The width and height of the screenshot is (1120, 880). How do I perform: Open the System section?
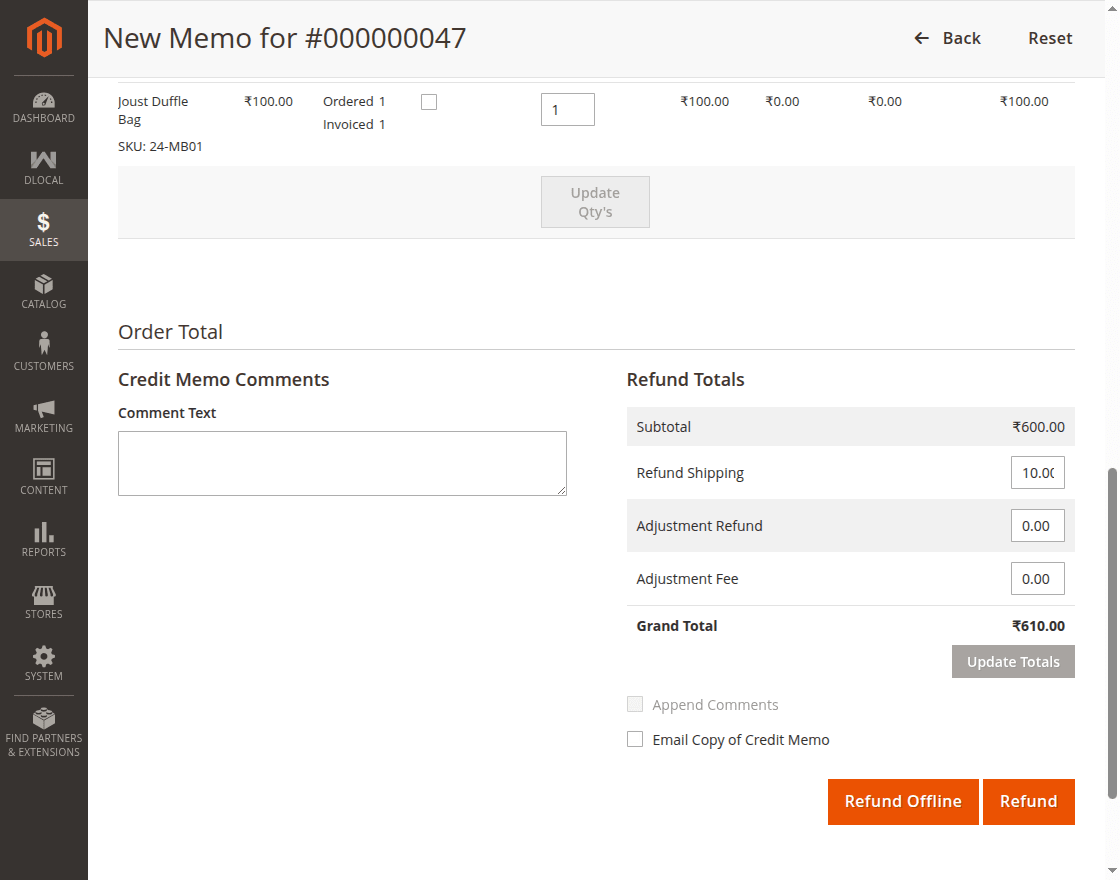tap(43, 663)
